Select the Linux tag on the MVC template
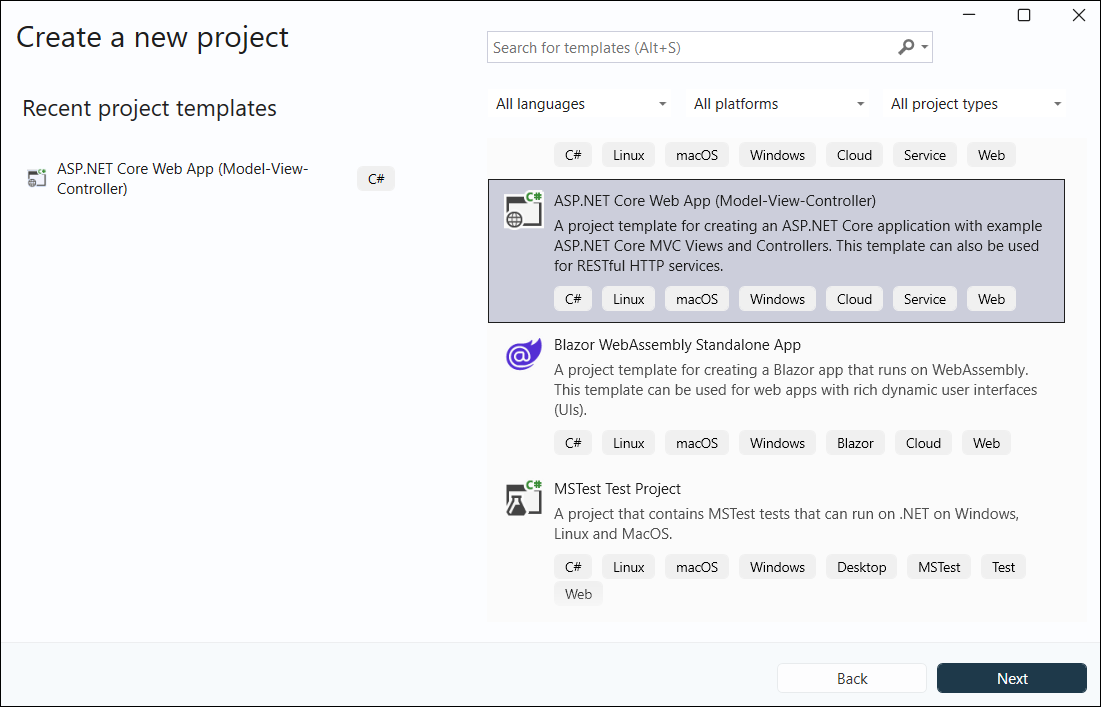The height and width of the screenshot is (707, 1101). pyautogui.click(x=627, y=298)
